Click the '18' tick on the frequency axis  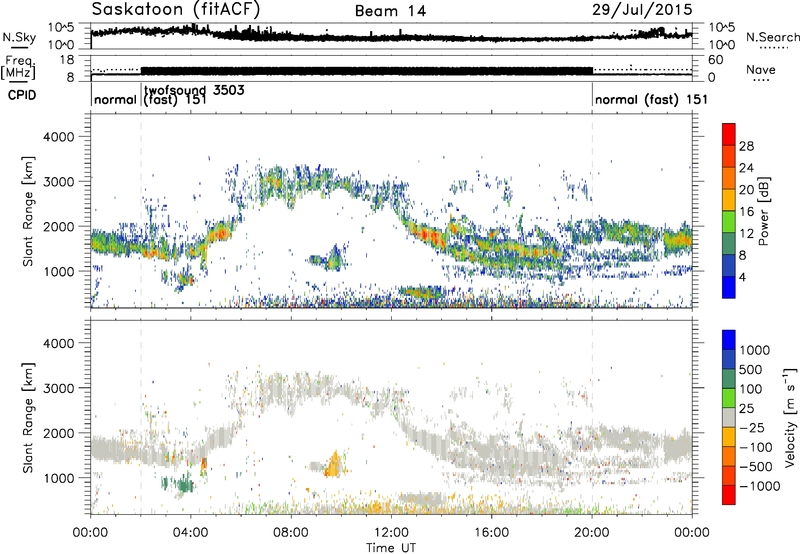point(67,60)
